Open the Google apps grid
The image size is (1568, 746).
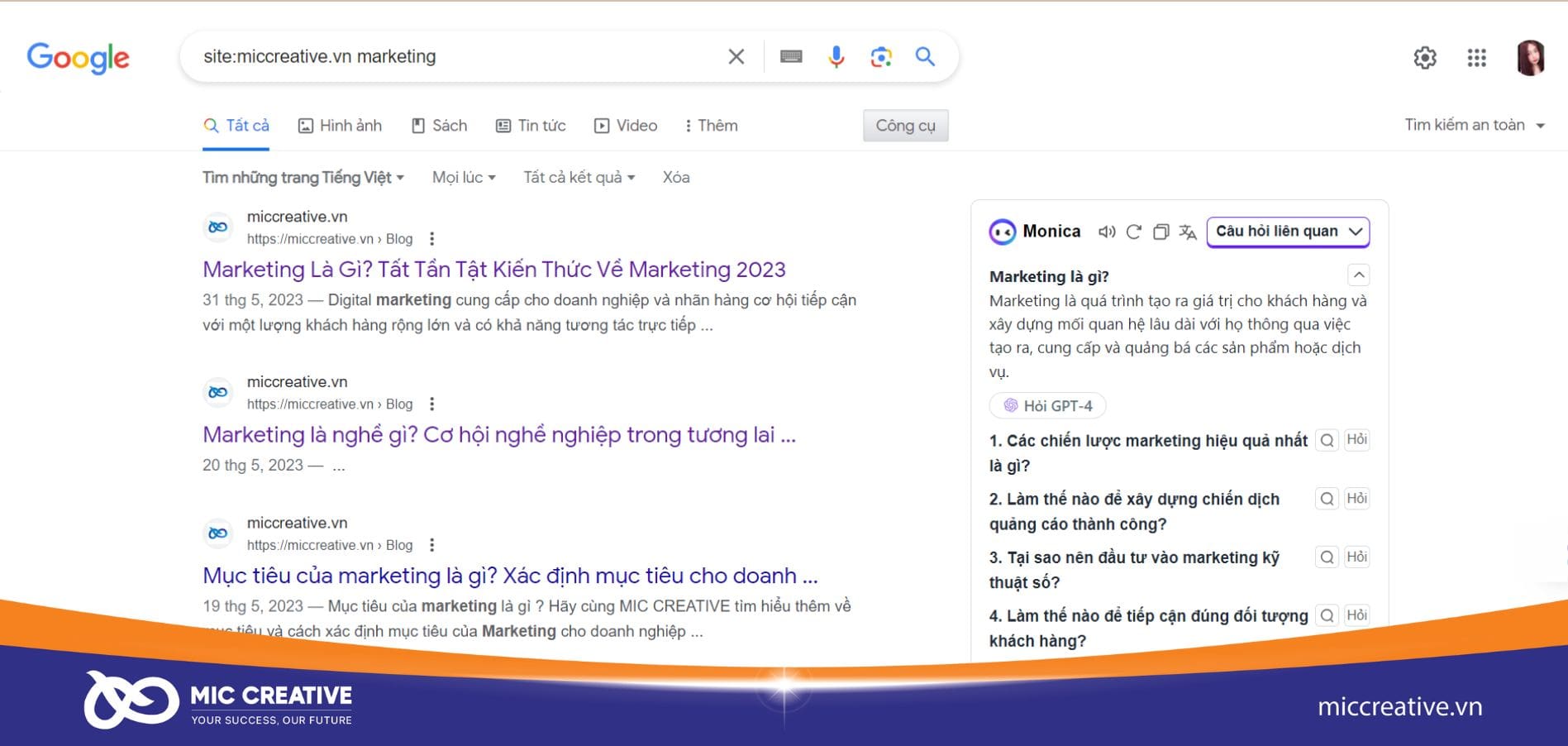pos(1477,58)
